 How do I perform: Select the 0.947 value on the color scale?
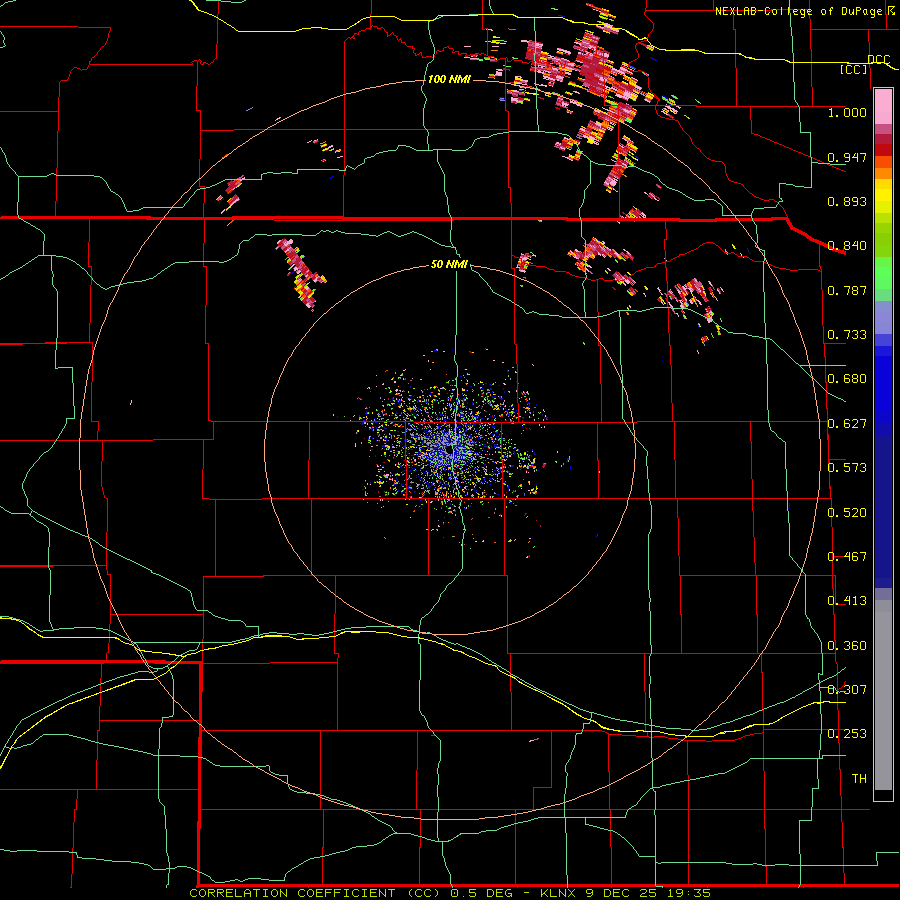click(847, 157)
